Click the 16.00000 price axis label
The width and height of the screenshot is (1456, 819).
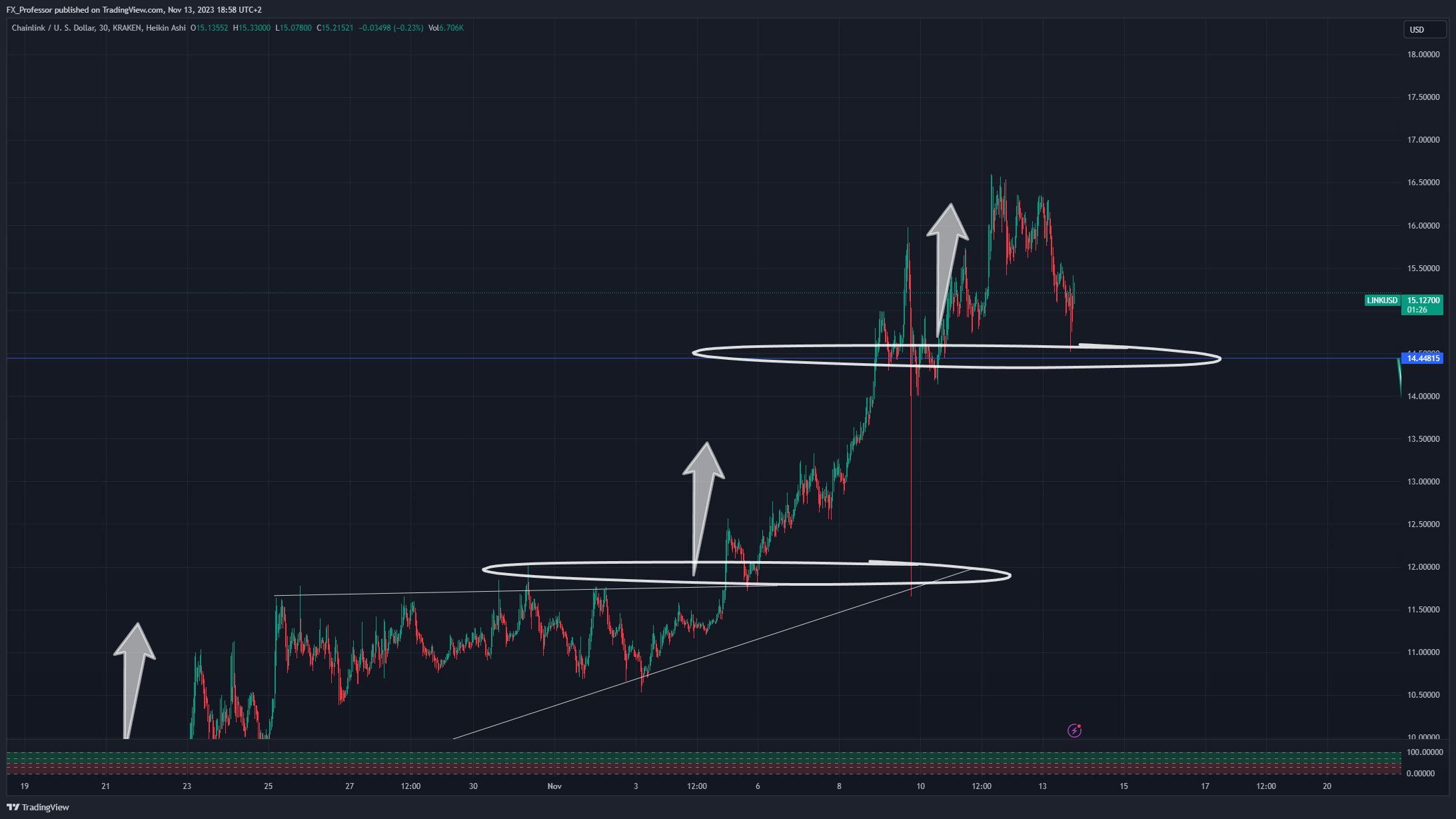[1423, 226]
